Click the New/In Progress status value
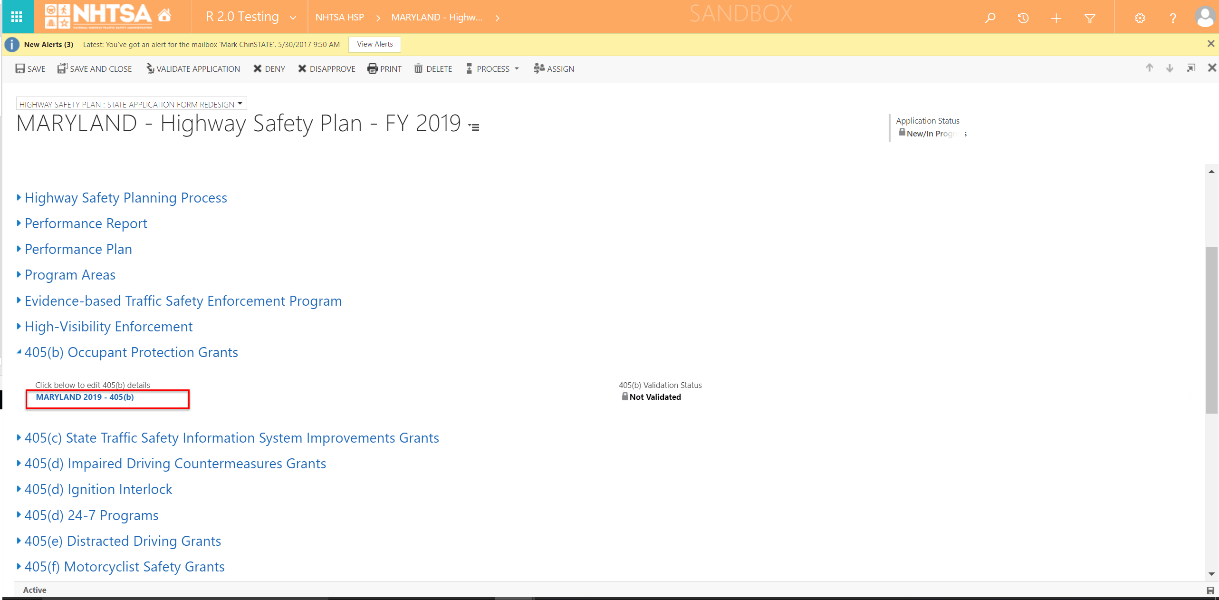 (936, 133)
